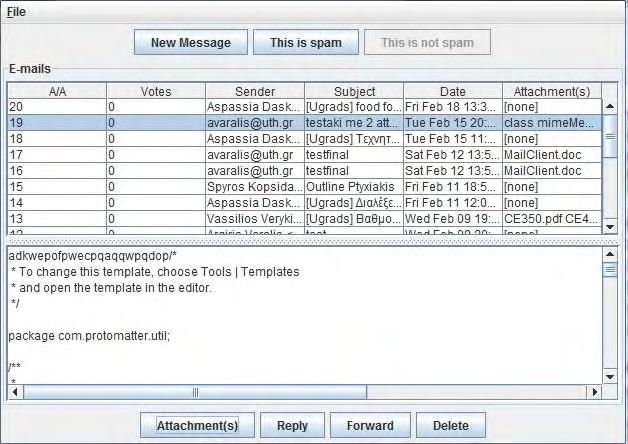Click the 'Sat Feb 12 13:5...' date in row 17
The width and height of the screenshot is (628, 444).
453,155
